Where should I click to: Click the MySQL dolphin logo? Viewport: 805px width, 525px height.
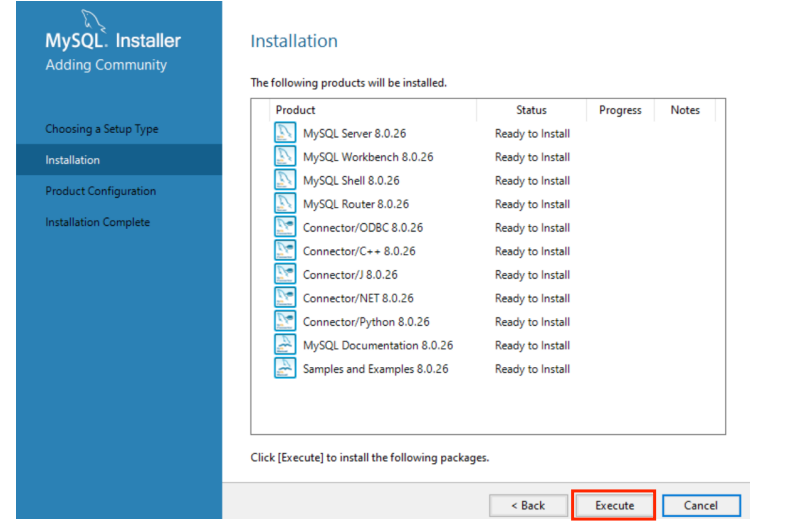93,21
